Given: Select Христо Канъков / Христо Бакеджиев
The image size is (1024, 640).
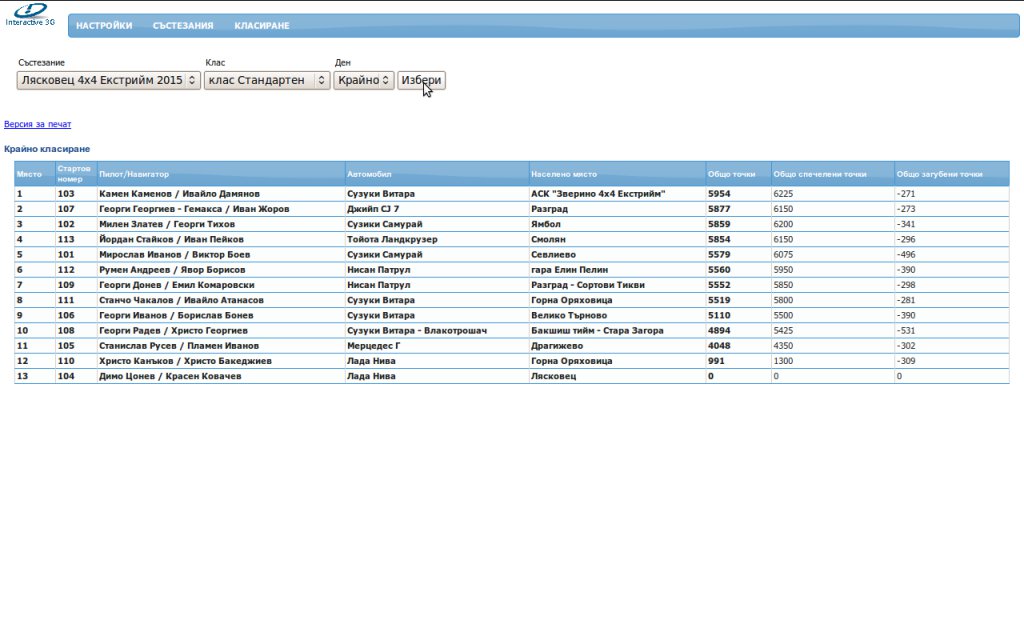Looking at the screenshot, I should click(x=185, y=361).
